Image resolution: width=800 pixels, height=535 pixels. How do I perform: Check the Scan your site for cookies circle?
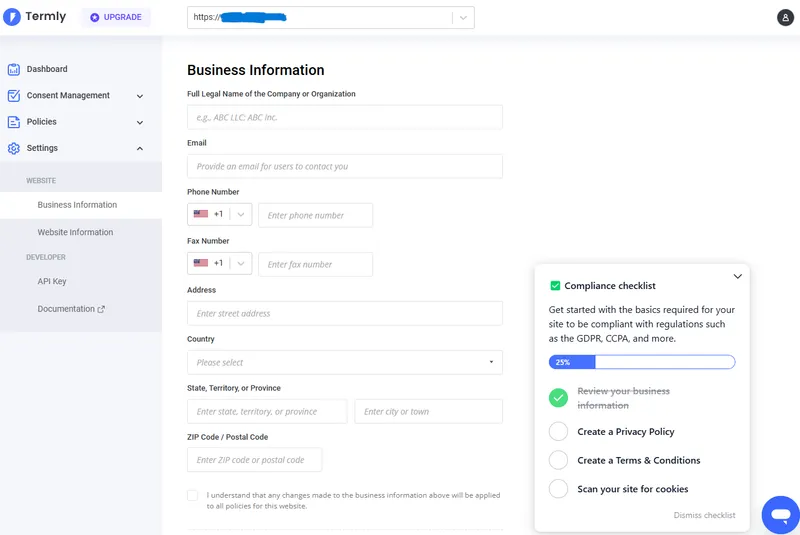point(558,489)
